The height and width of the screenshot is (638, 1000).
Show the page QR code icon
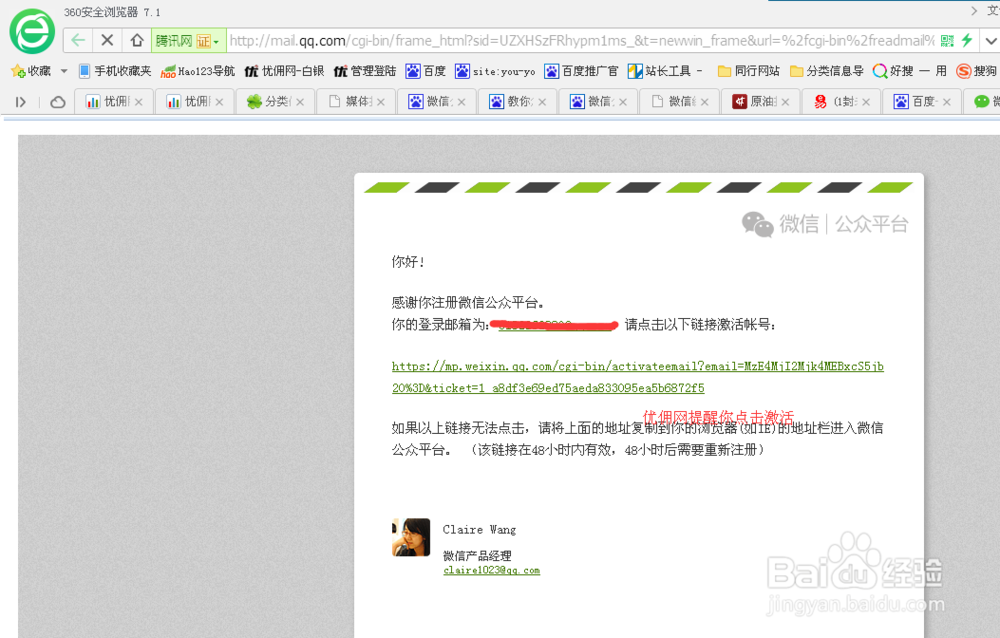pyautogui.click(x=948, y=40)
